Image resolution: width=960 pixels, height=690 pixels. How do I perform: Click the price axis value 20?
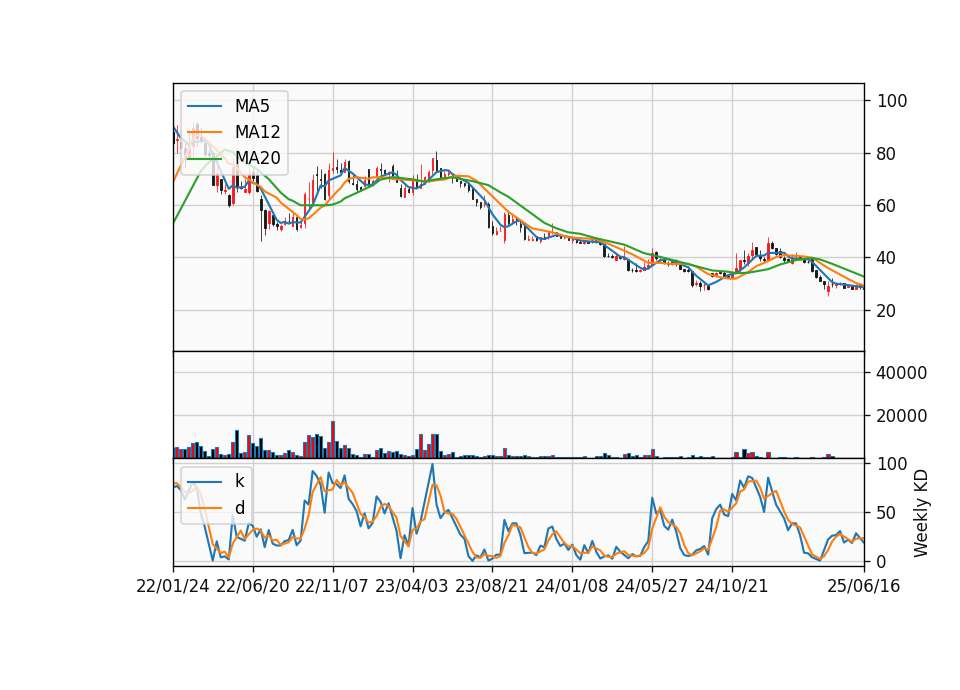tap(886, 311)
